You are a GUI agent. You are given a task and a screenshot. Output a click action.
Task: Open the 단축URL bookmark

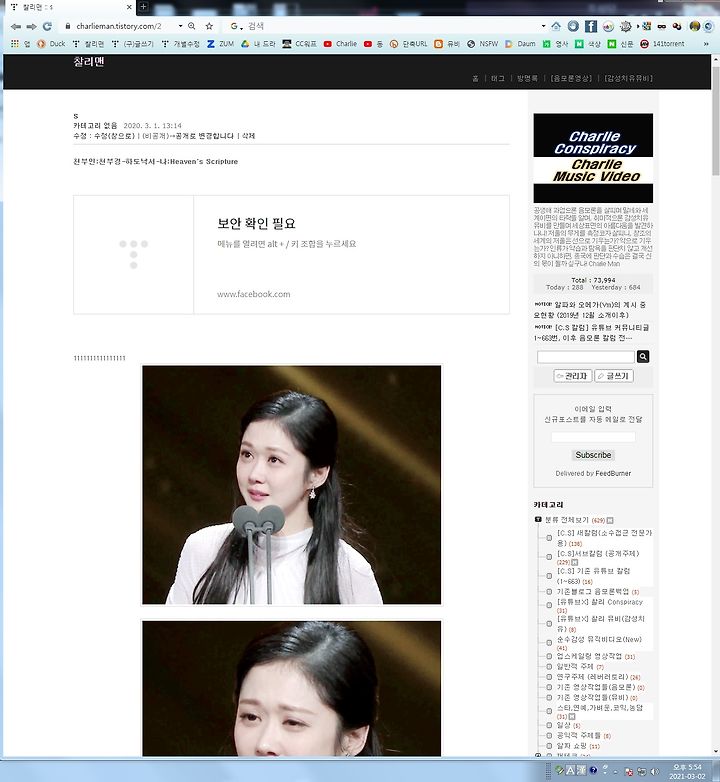(x=409, y=44)
